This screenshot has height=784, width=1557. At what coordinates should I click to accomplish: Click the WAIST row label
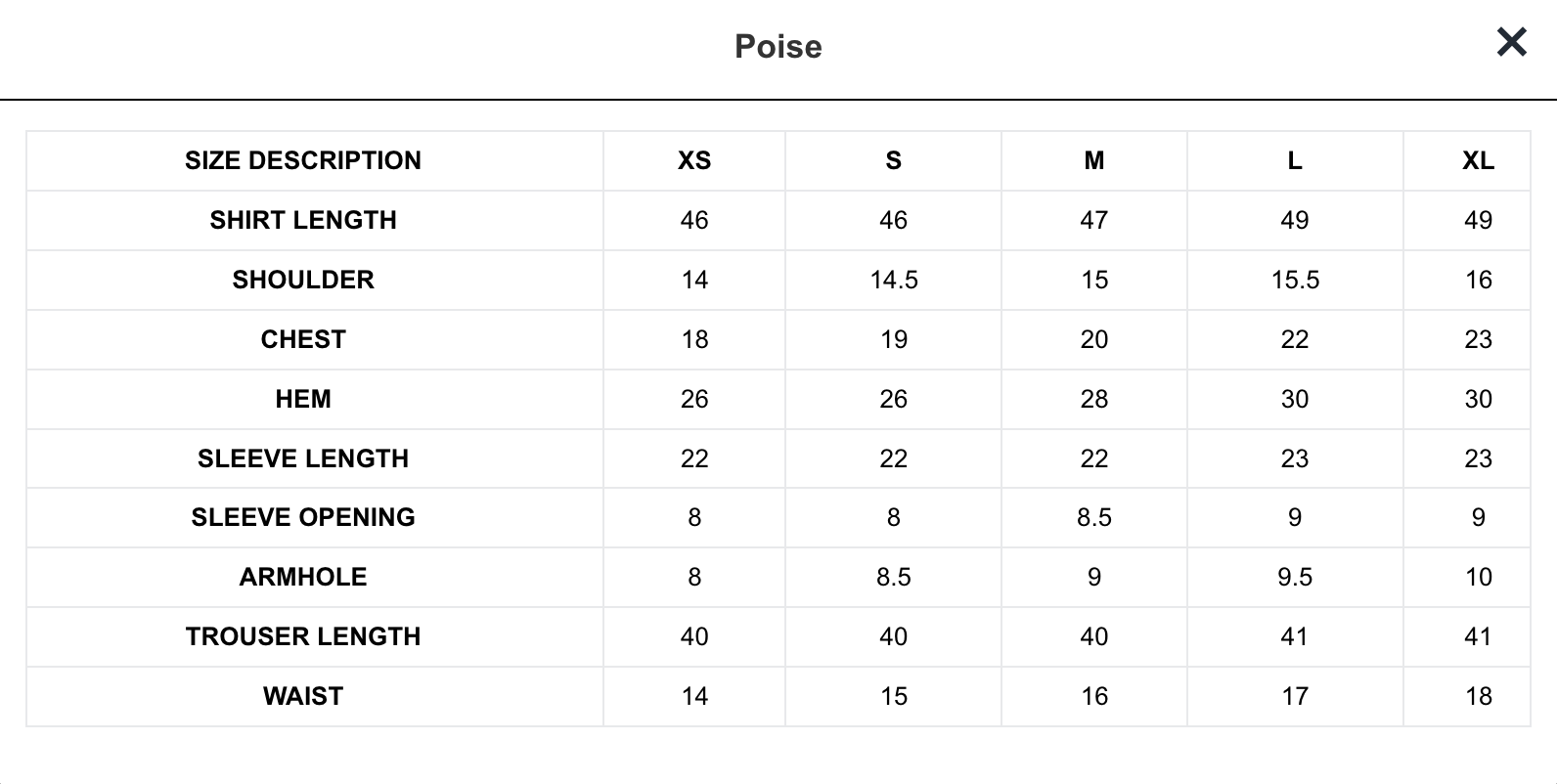click(303, 696)
